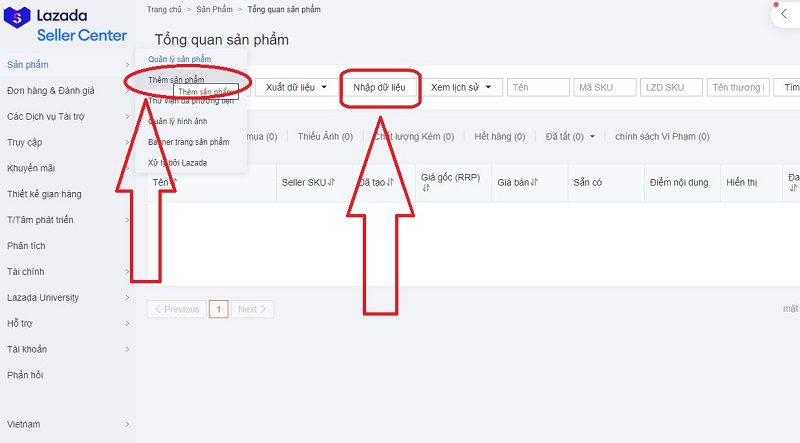Open Phân tích sidebar item

pyautogui.click(x=68, y=246)
